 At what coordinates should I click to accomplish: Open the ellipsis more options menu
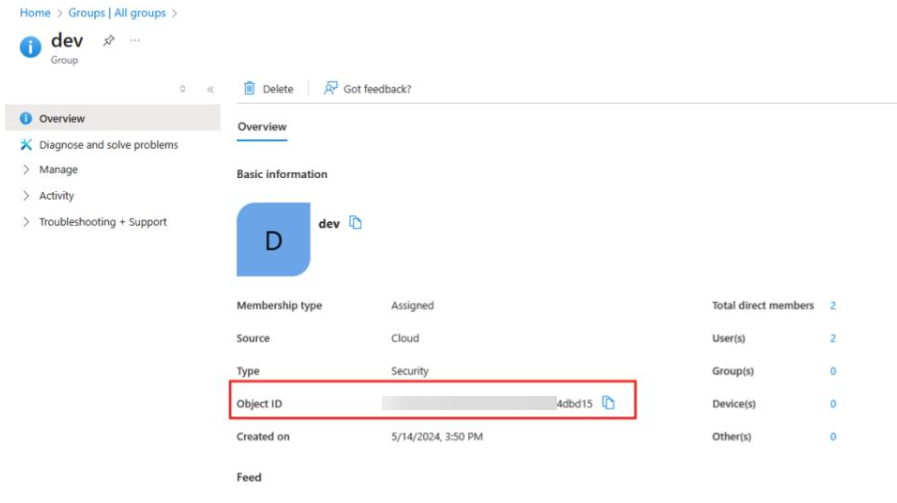135,41
